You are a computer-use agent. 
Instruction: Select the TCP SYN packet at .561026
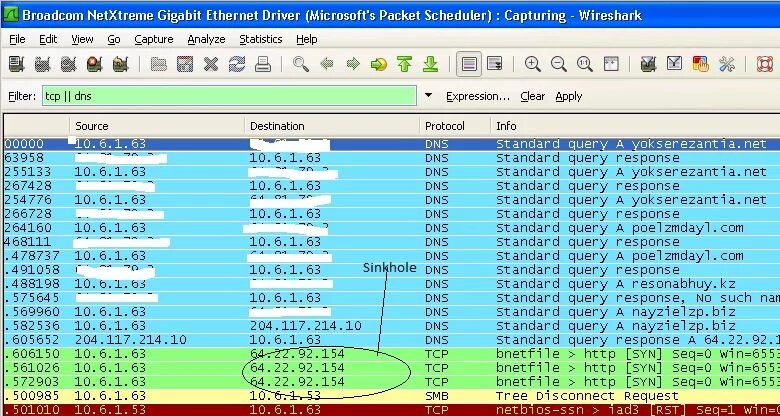(392, 368)
